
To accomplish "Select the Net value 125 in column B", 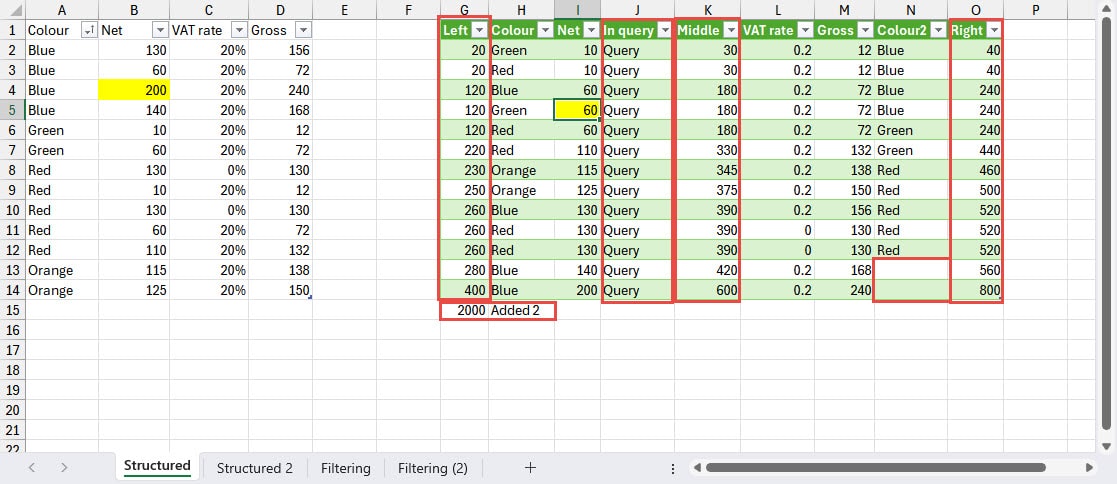I will (x=134, y=290).
